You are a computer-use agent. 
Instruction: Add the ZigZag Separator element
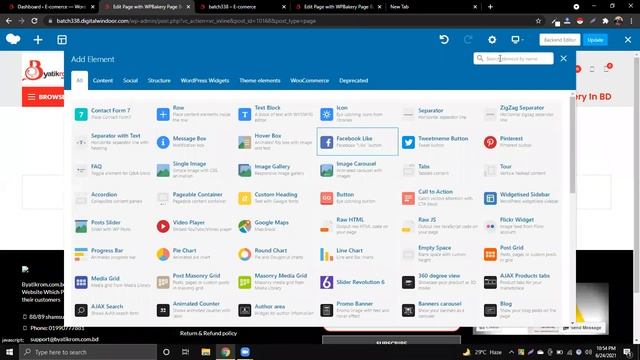click(x=520, y=114)
